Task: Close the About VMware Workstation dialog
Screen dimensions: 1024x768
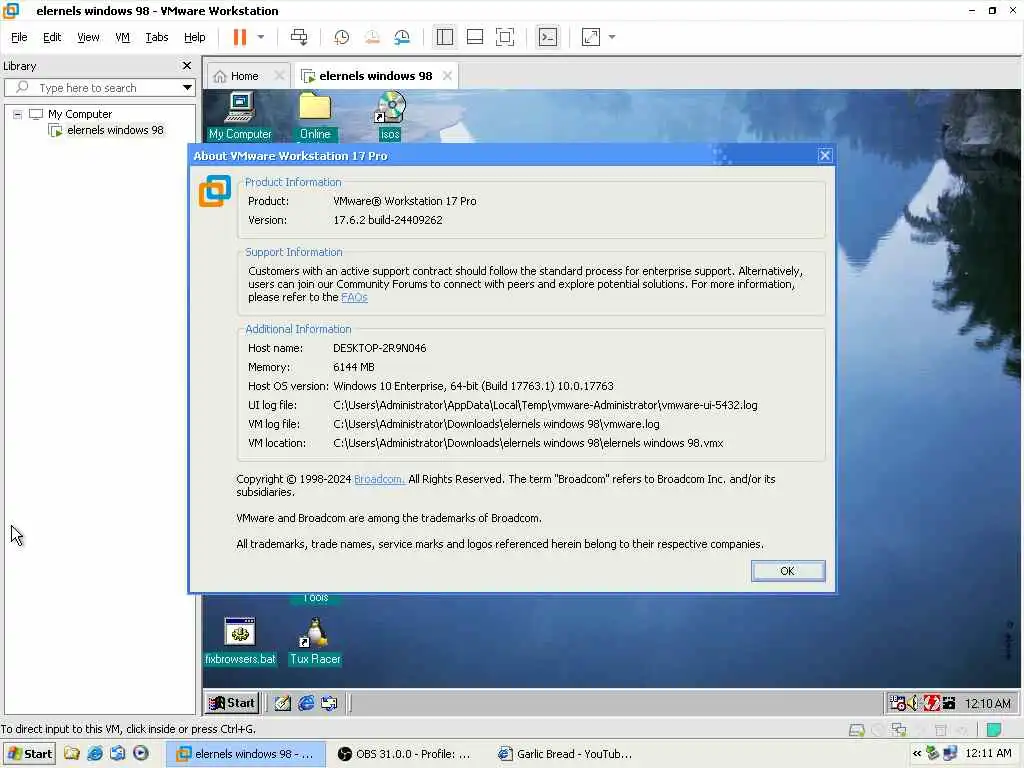Action: (x=825, y=155)
